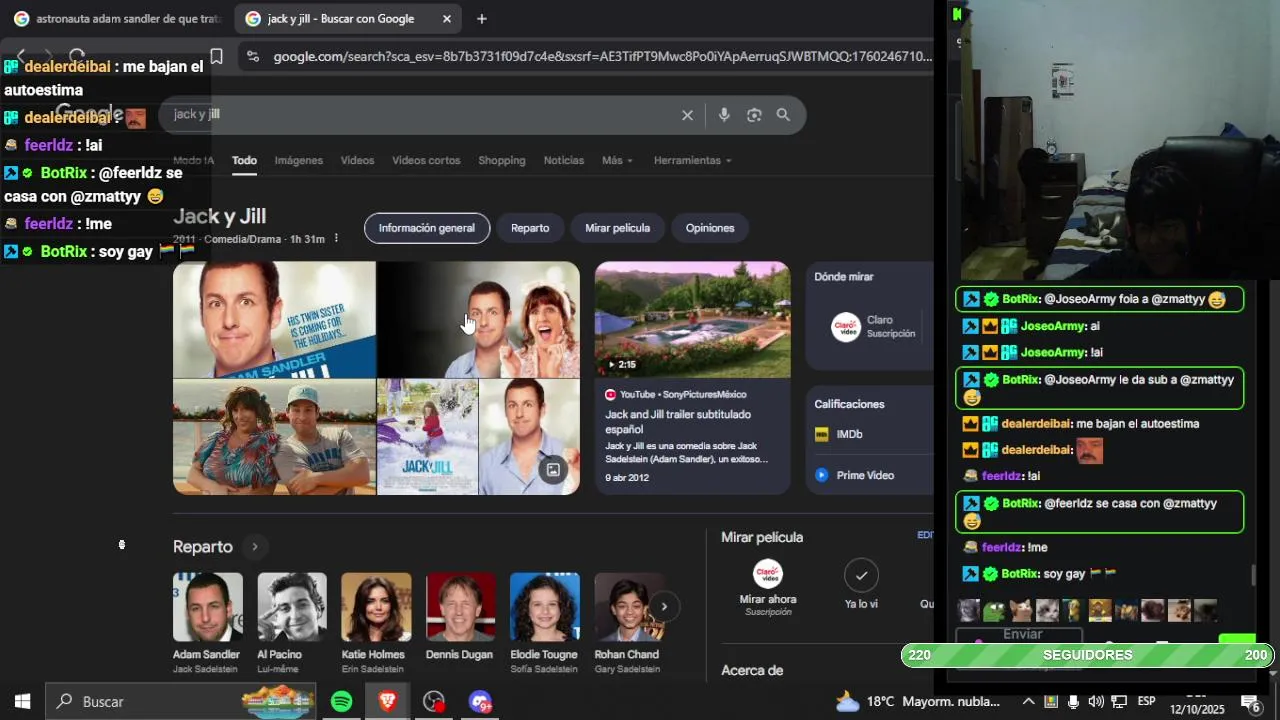Open Google Lens image search icon

[x=754, y=115]
